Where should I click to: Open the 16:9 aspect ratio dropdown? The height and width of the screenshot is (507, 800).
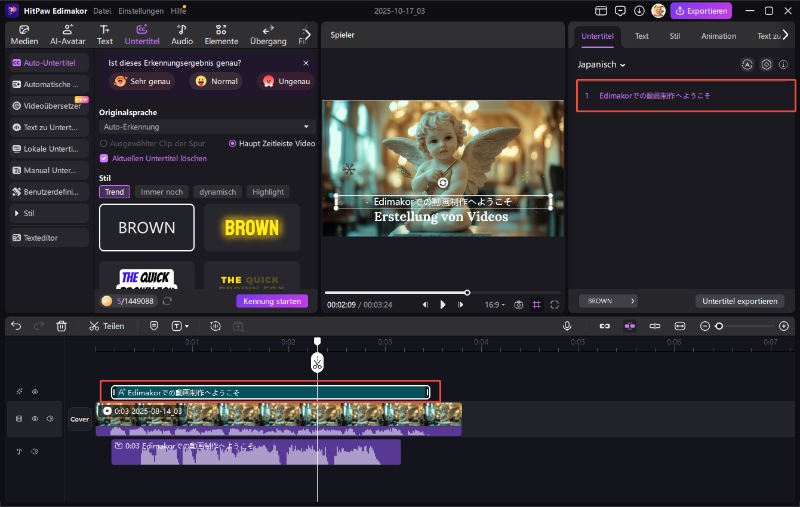(x=493, y=305)
